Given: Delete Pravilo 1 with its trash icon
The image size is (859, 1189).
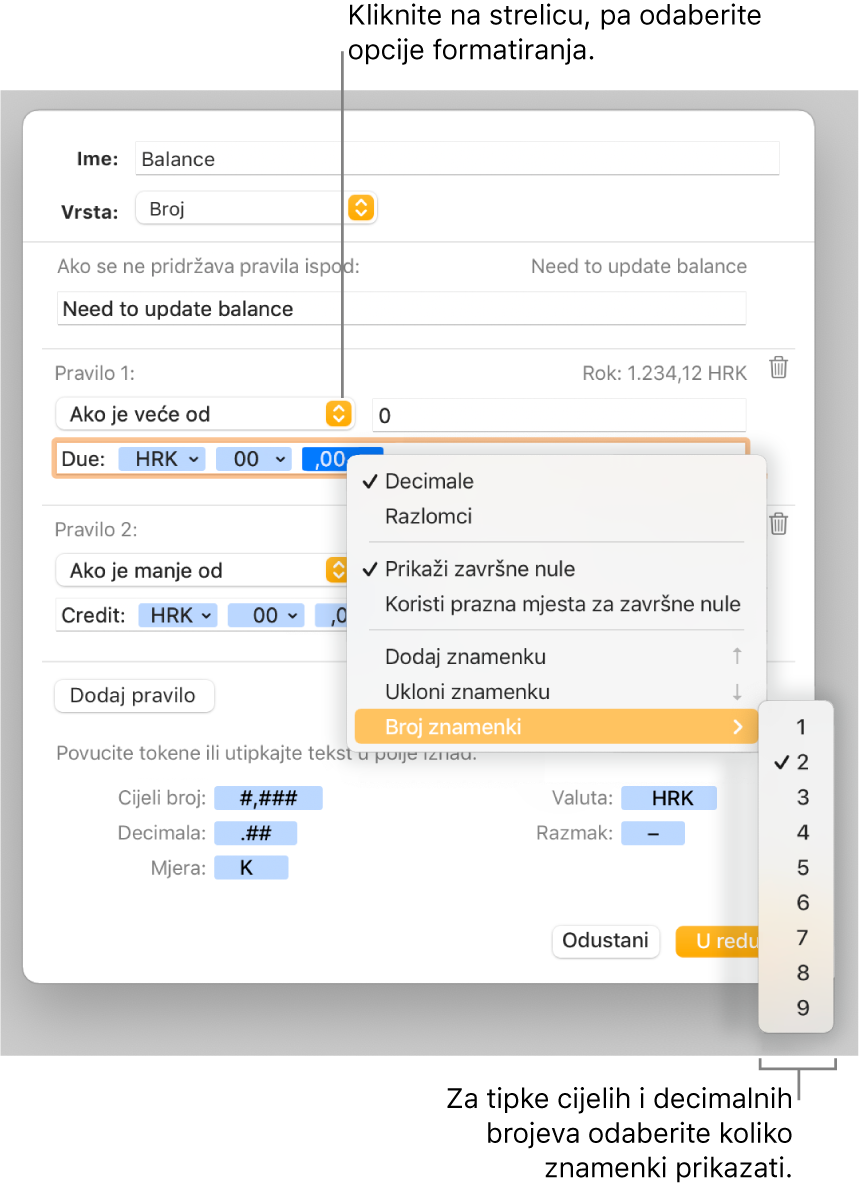Looking at the screenshot, I should (779, 368).
